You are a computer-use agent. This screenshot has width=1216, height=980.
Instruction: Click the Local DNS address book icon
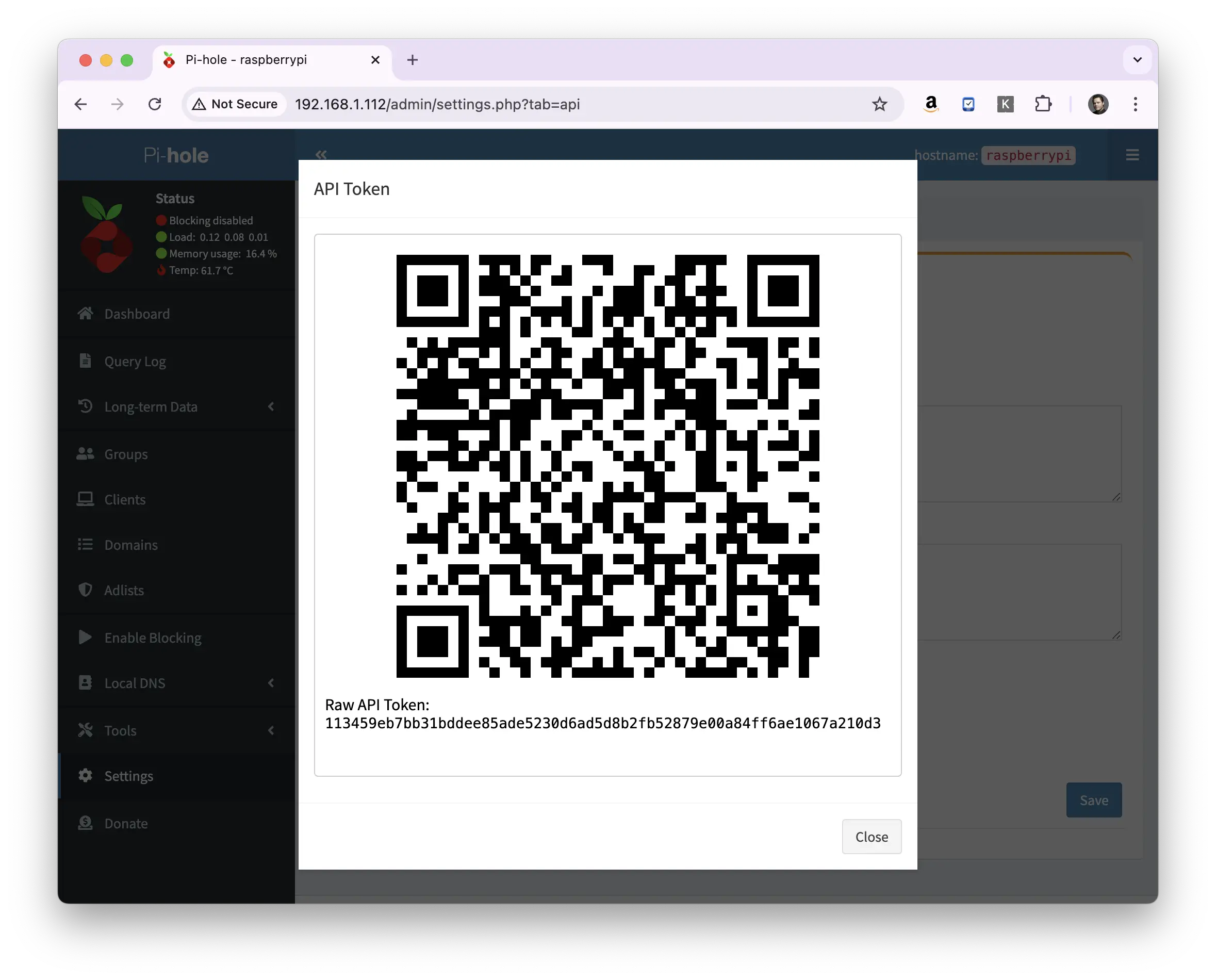pyautogui.click(x=85, y=682)
